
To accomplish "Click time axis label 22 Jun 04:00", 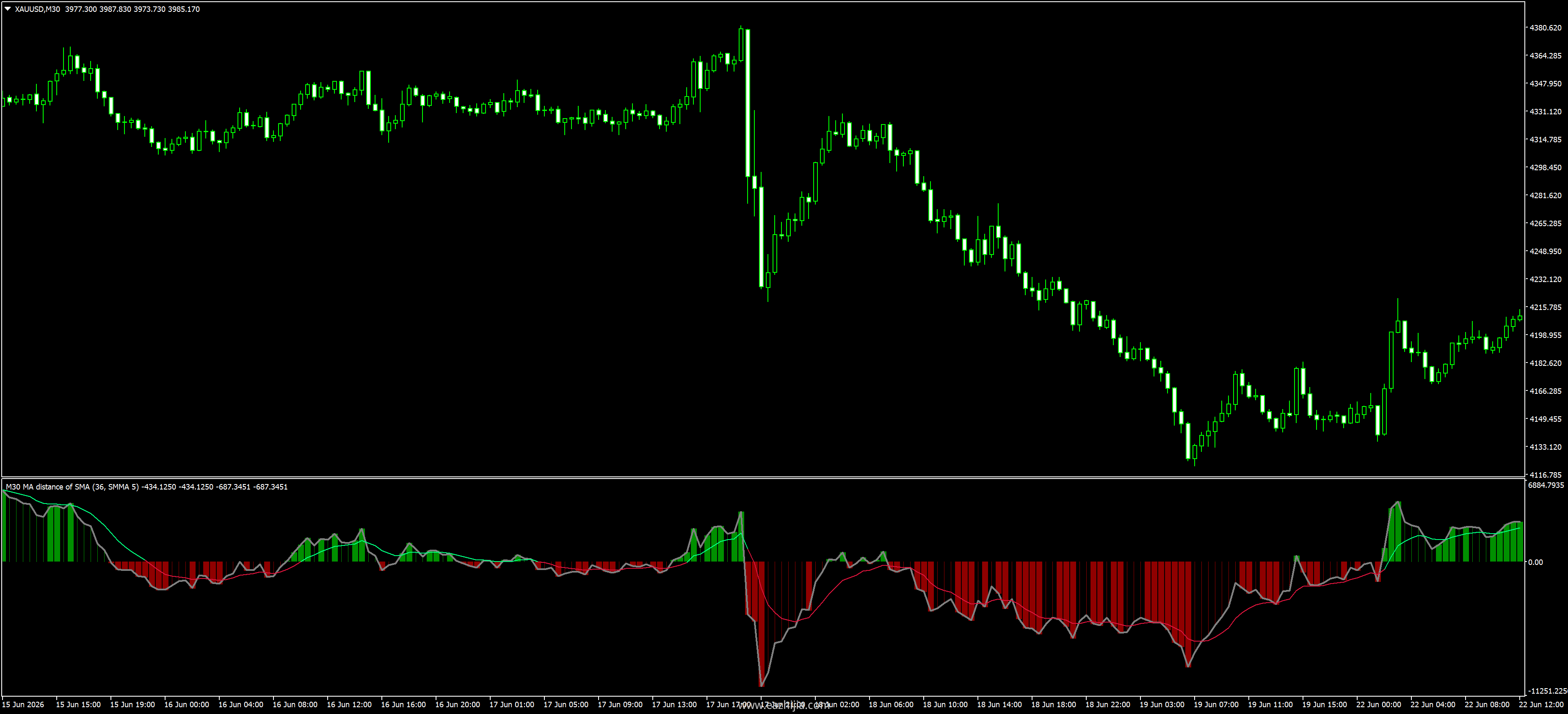I will 1433,706.
